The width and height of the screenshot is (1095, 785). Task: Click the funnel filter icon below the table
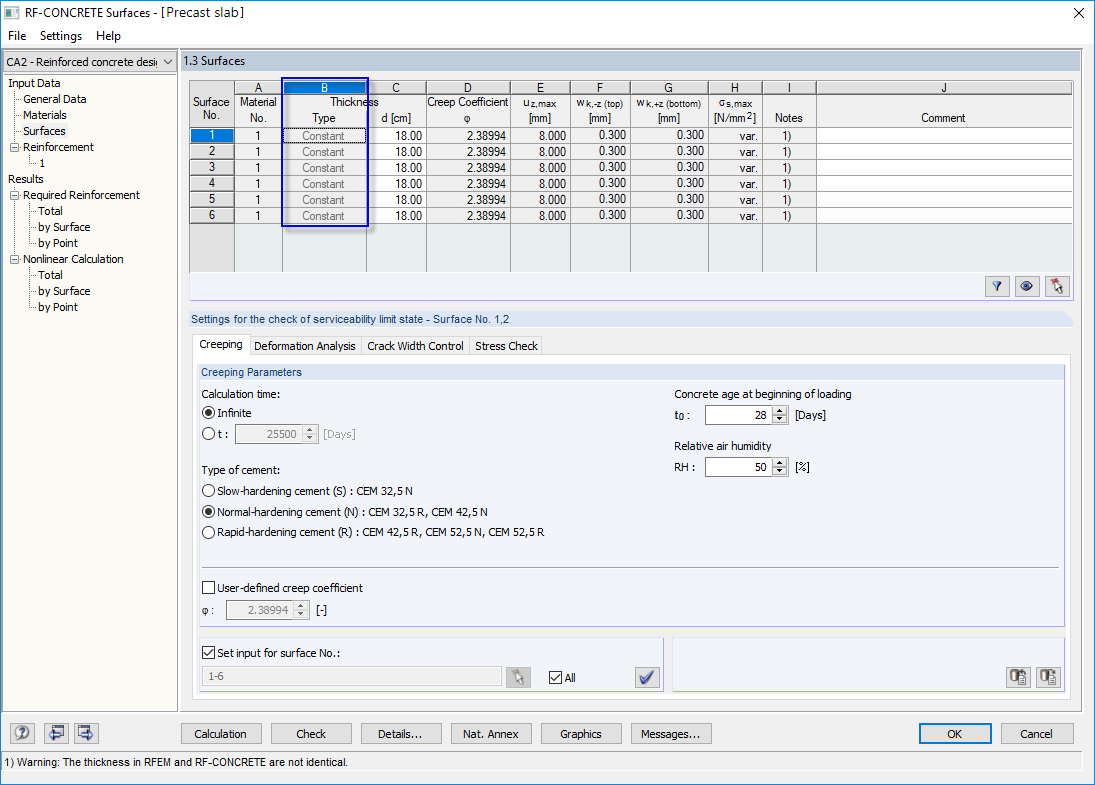click(997, 286)
